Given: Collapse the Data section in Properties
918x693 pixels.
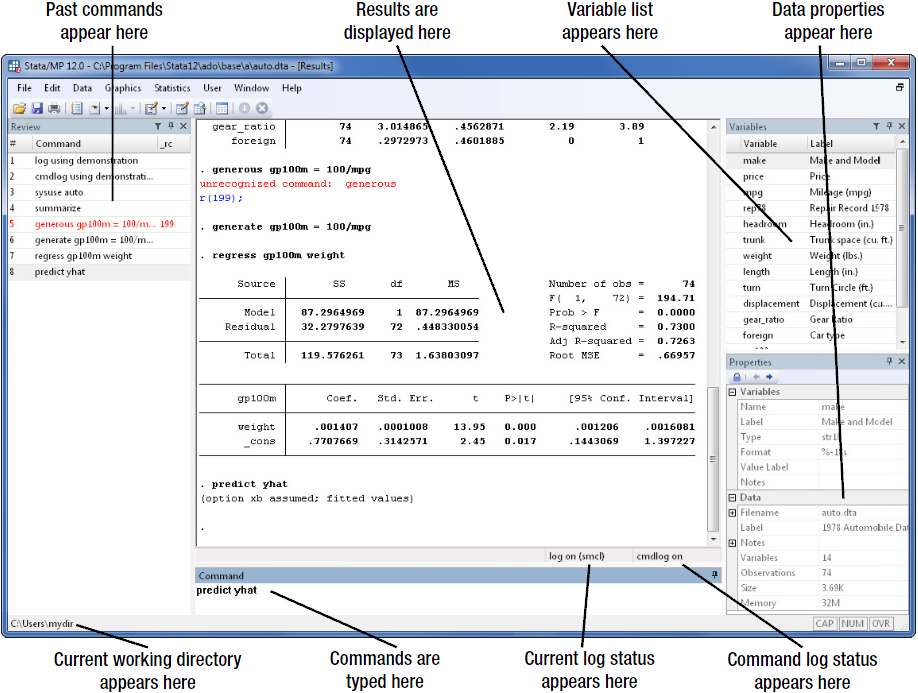Looking at the screenshot, I should [732, 498].
